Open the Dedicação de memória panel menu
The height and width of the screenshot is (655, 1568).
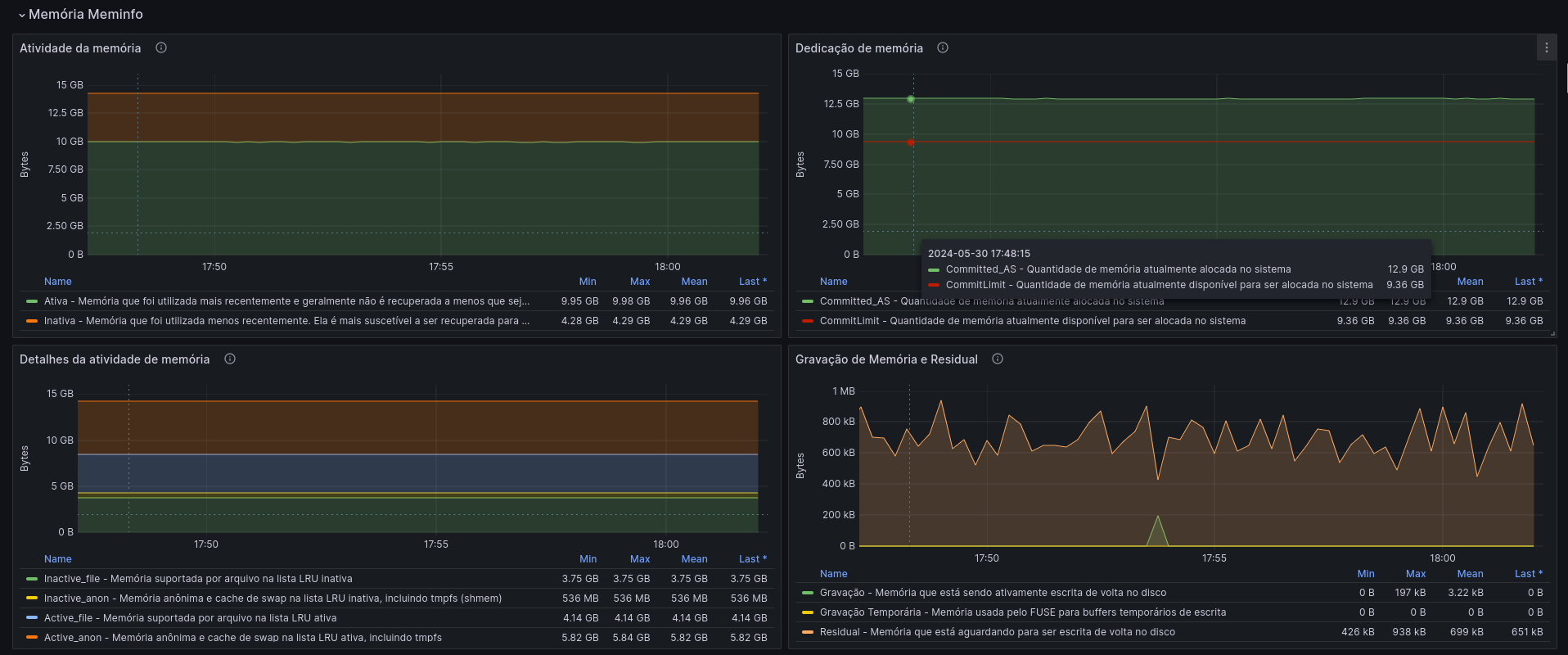[x=1546, y=47]
